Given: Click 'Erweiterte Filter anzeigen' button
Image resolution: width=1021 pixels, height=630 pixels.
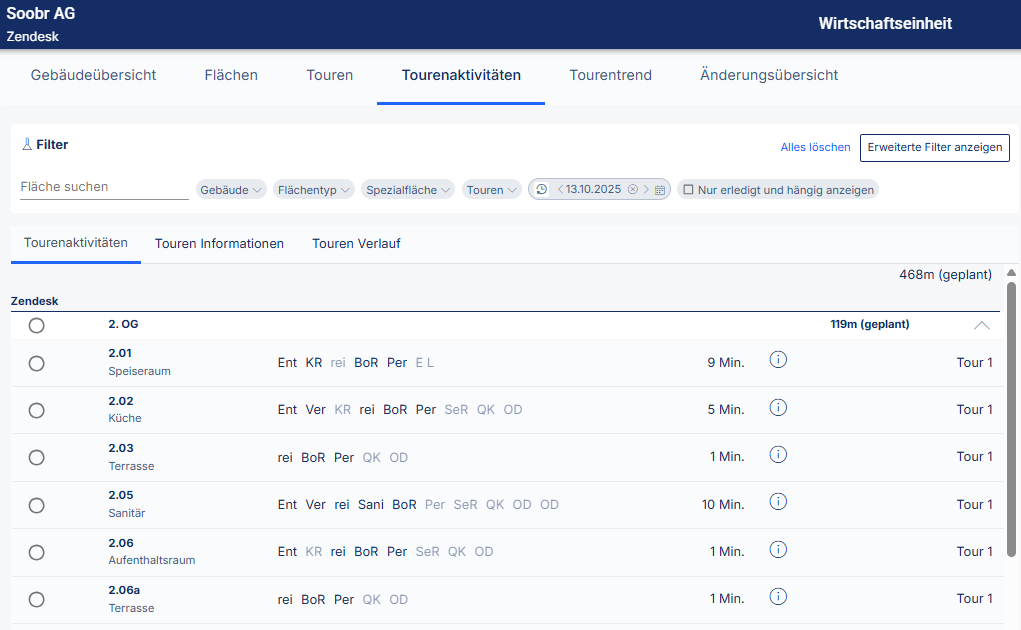Looking at the screenshot, I should coord(934,147).
